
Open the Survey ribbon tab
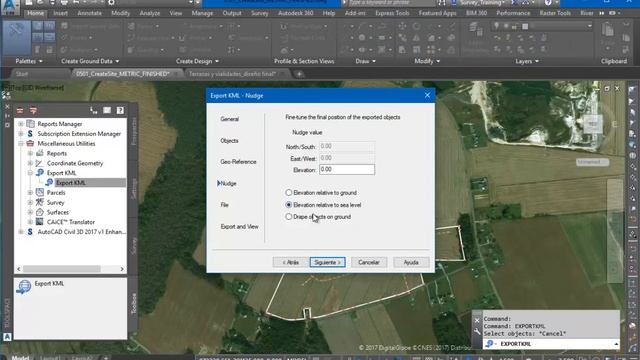(260, 13)
